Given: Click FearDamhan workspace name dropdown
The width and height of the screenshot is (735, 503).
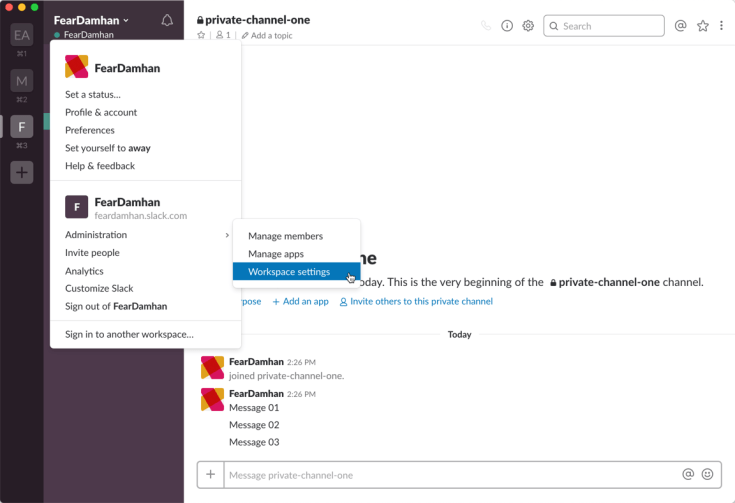Looking at the screenshot, I should (91, 20).
